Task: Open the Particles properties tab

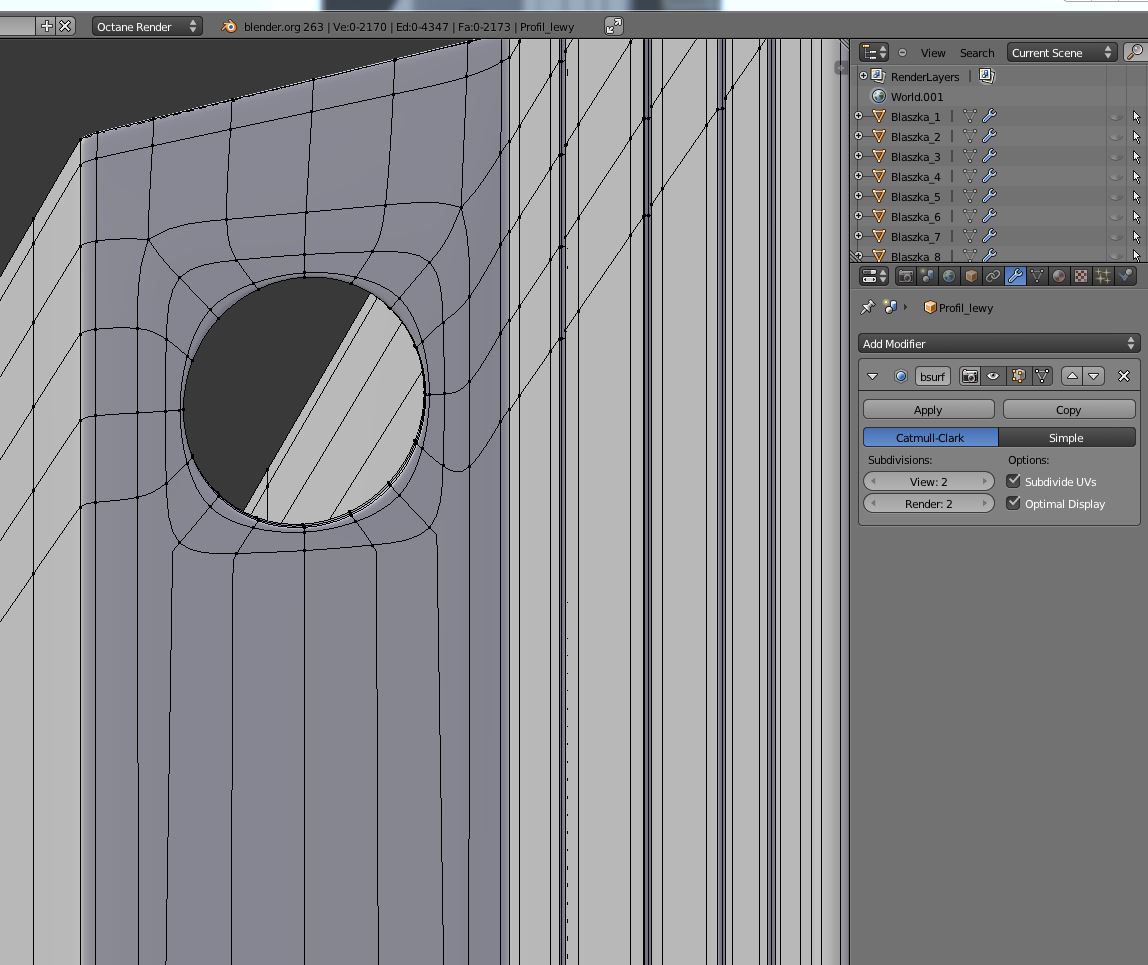Action: pyautogui.click(x=1103, y=276)
